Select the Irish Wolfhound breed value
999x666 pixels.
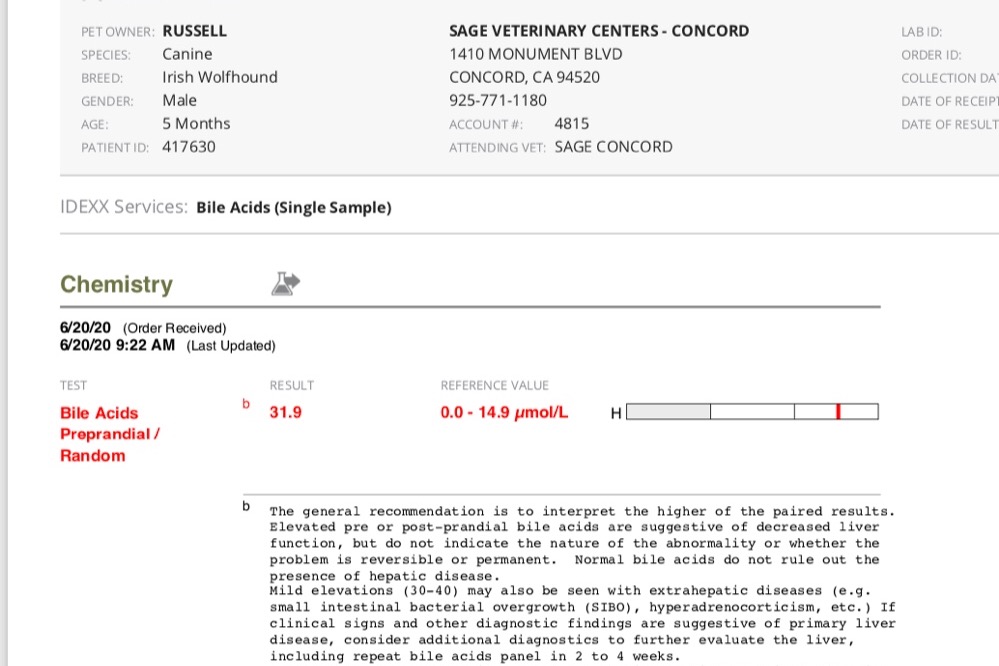220,77
